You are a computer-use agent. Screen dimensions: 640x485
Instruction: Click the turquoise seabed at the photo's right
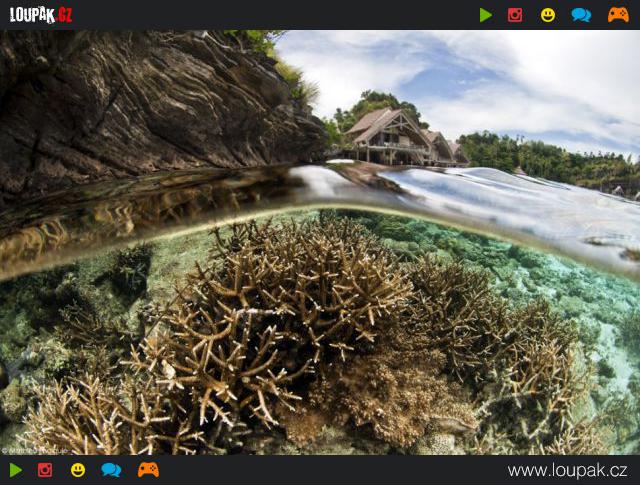[x=600, y=310]
